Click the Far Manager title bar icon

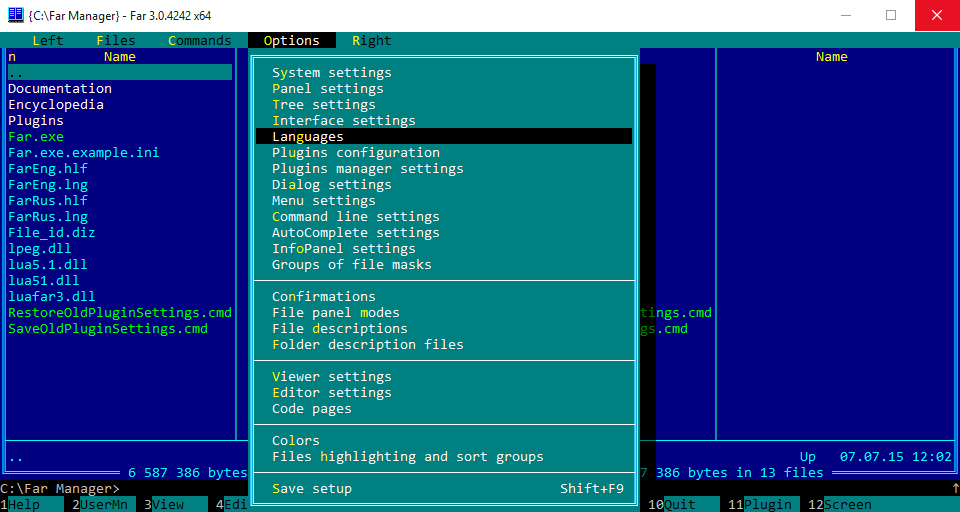[x=15, y=15]
